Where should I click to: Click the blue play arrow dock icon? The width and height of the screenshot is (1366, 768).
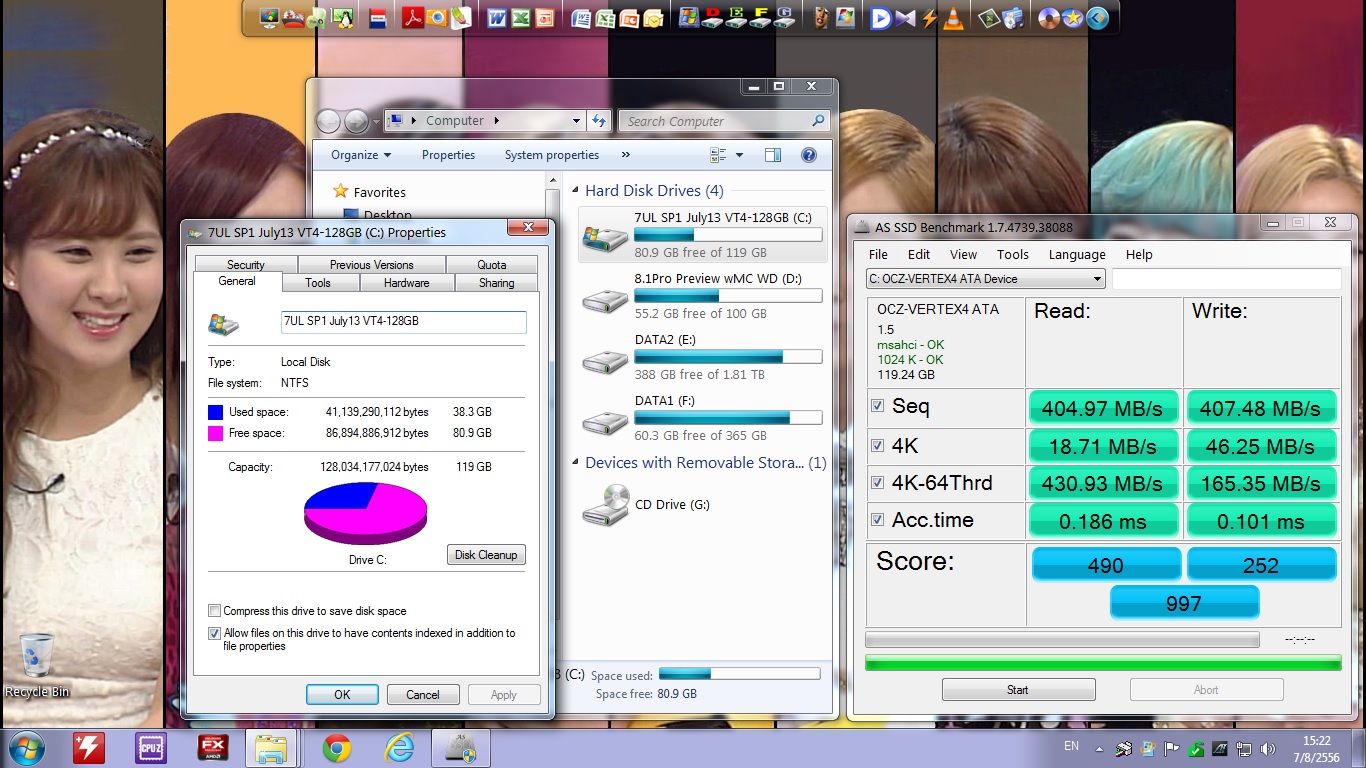881,17
